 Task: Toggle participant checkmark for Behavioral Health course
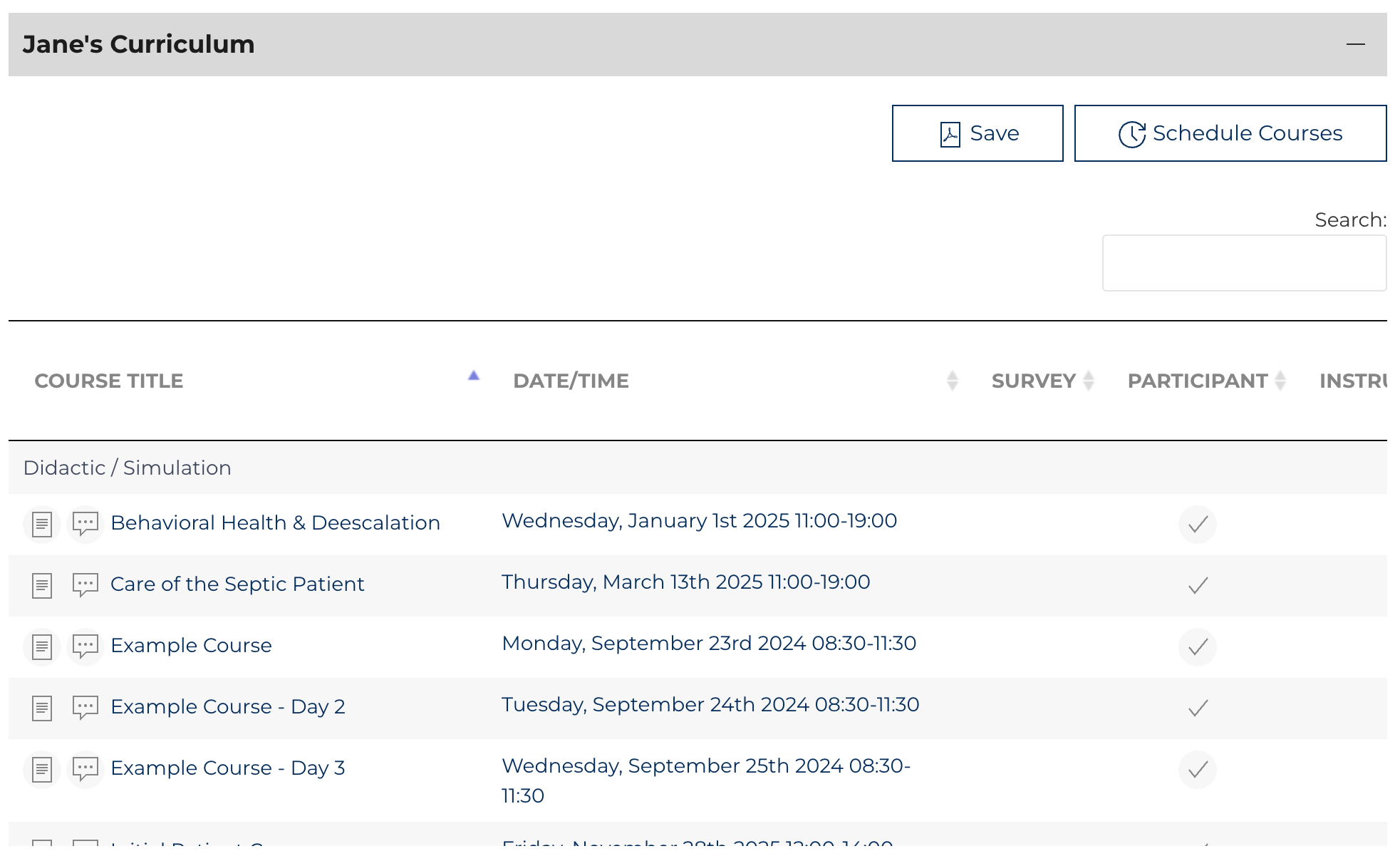pyautogui.click(x=1198, y=525)
